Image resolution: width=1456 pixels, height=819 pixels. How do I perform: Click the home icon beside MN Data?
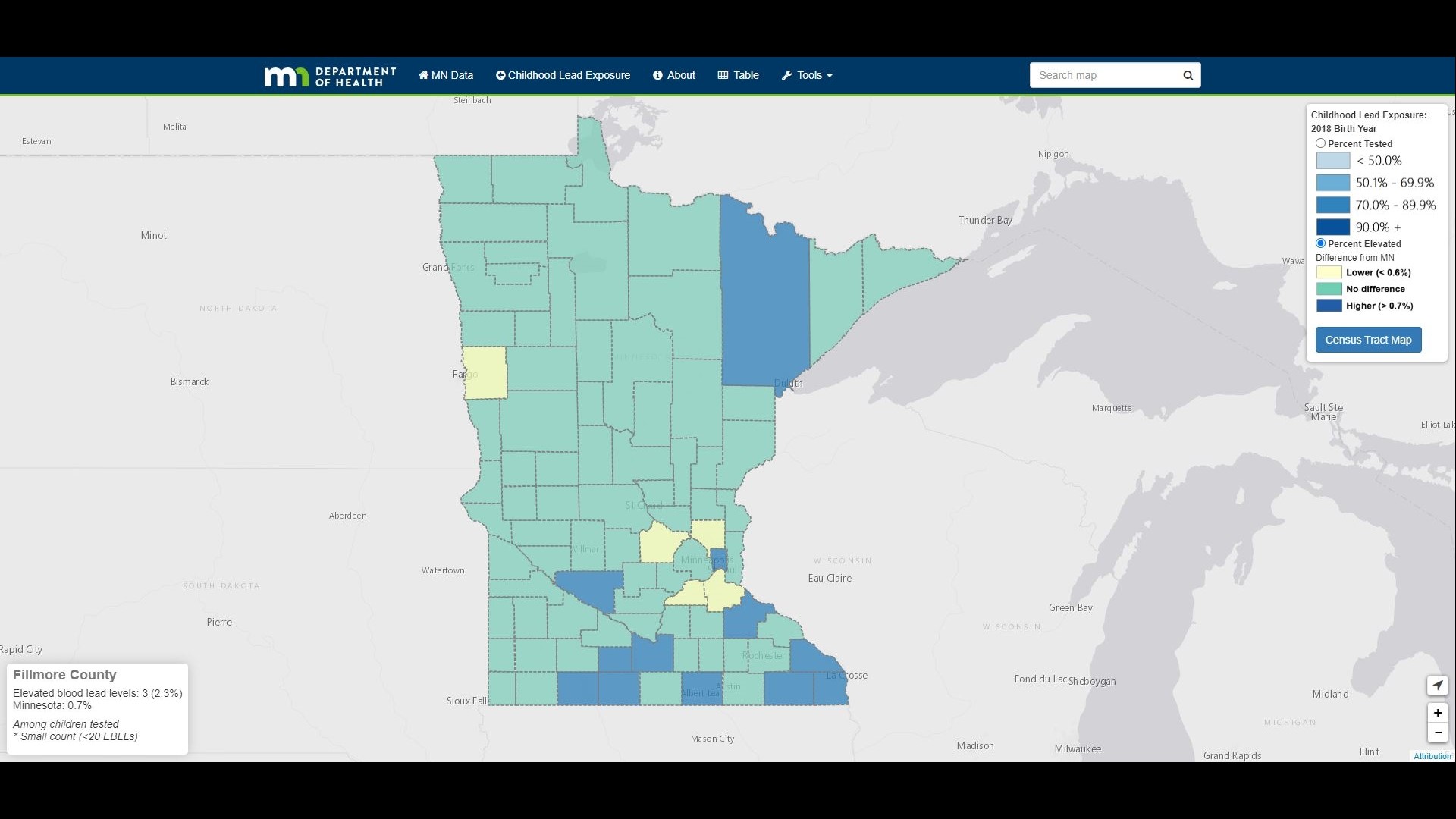click(x=424, y=75)
